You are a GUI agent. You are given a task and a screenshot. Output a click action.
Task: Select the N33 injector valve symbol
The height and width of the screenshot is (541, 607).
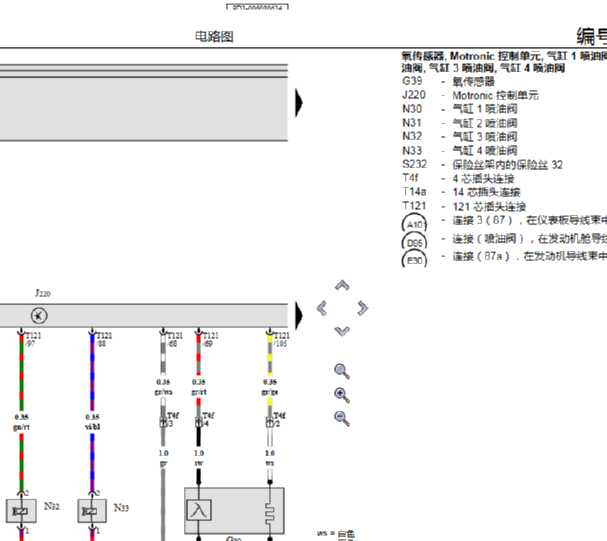click(x=92, y=511)
